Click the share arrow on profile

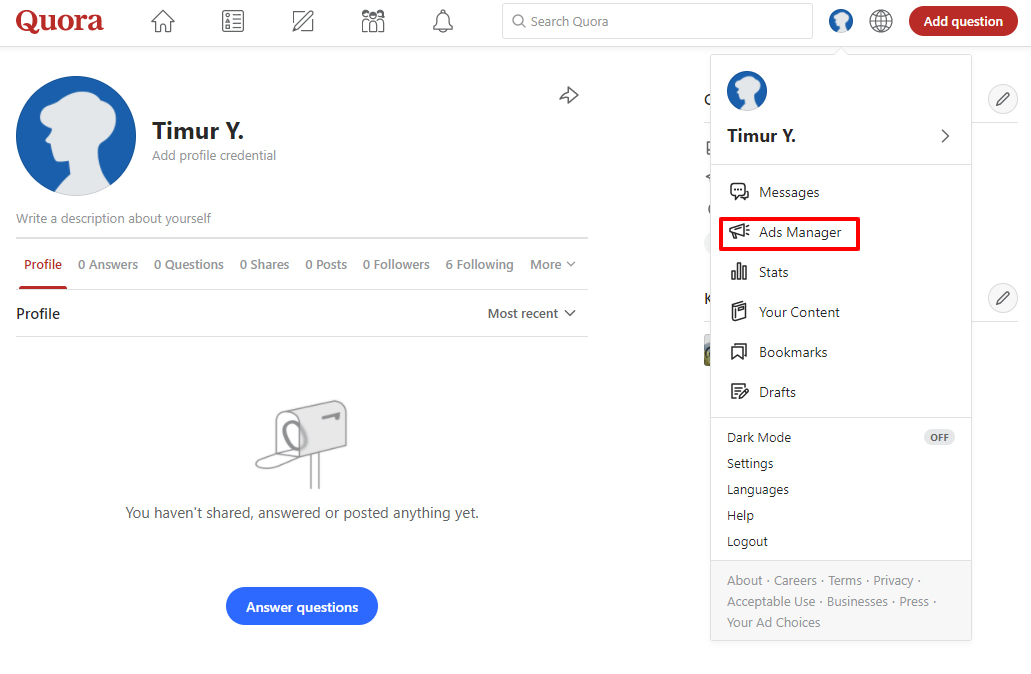click(x=569, y=95)
